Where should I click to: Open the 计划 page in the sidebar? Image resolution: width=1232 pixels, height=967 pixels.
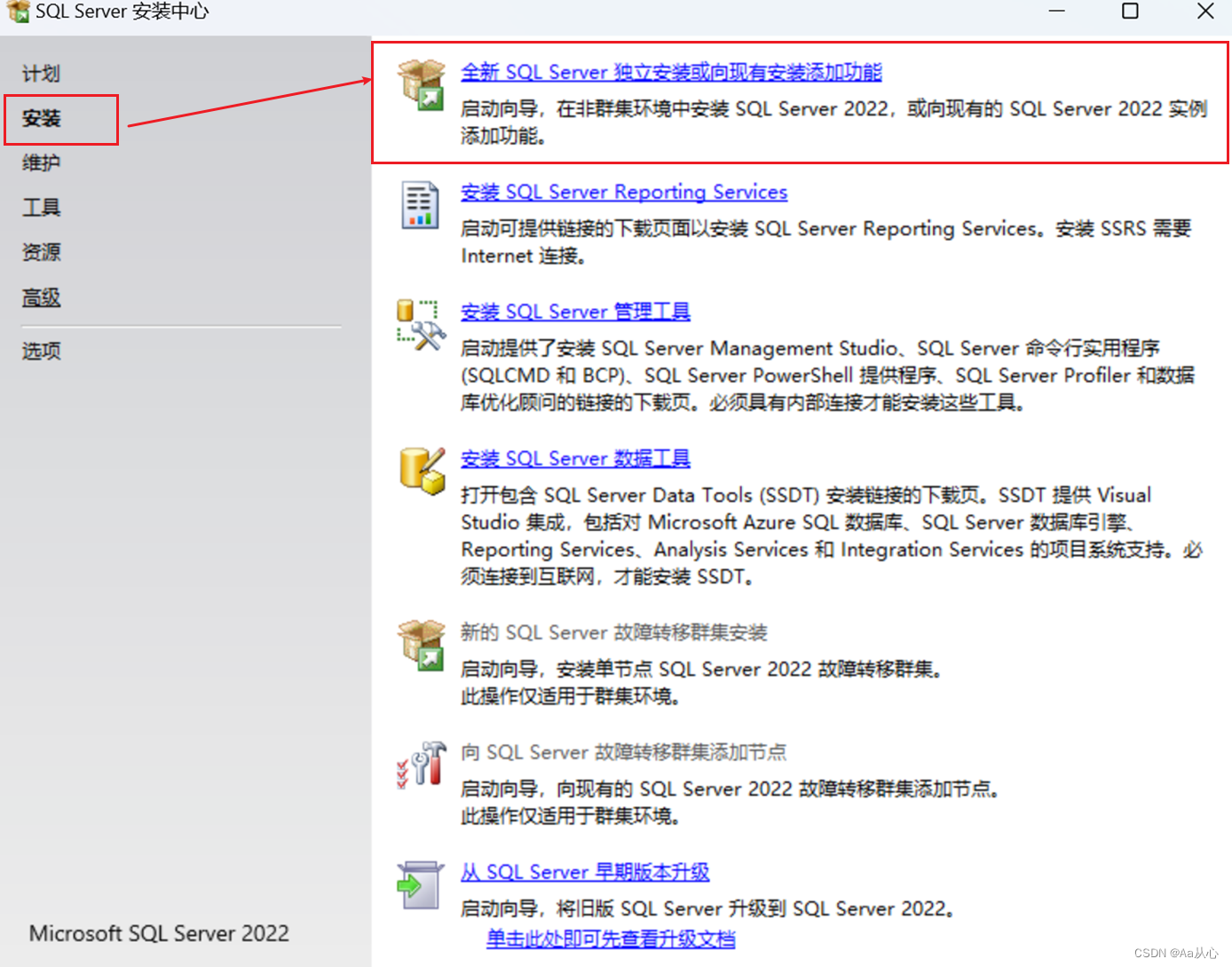pos(41,73)
